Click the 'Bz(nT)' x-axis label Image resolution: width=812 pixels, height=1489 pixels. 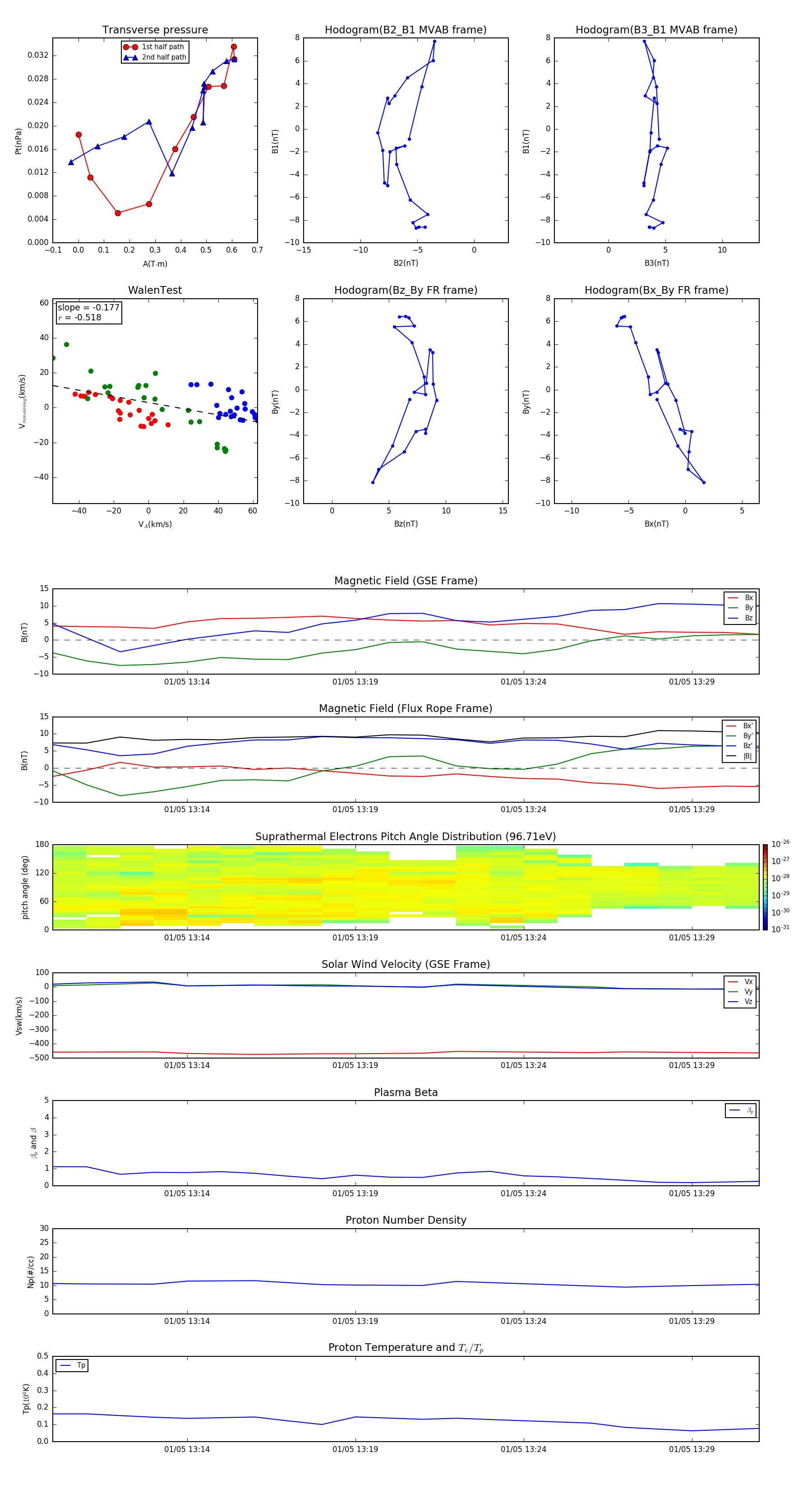(406, 524)
